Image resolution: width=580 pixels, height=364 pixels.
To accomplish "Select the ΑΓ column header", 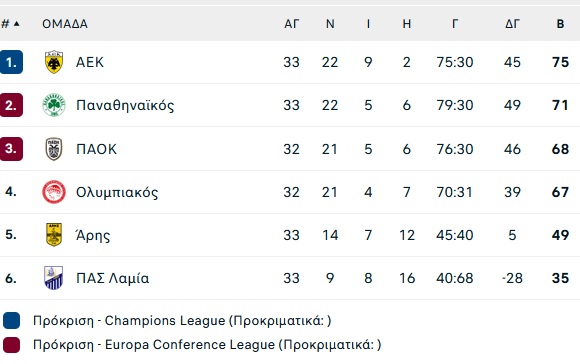I will coord(291,24).
